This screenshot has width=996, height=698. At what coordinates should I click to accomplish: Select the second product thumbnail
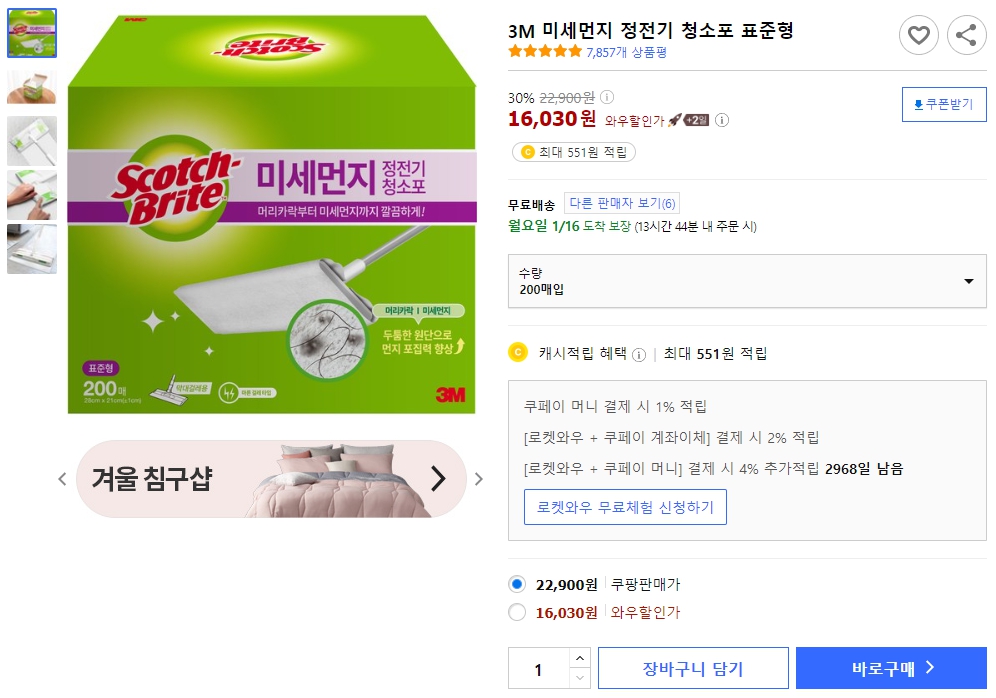(32, 85)
